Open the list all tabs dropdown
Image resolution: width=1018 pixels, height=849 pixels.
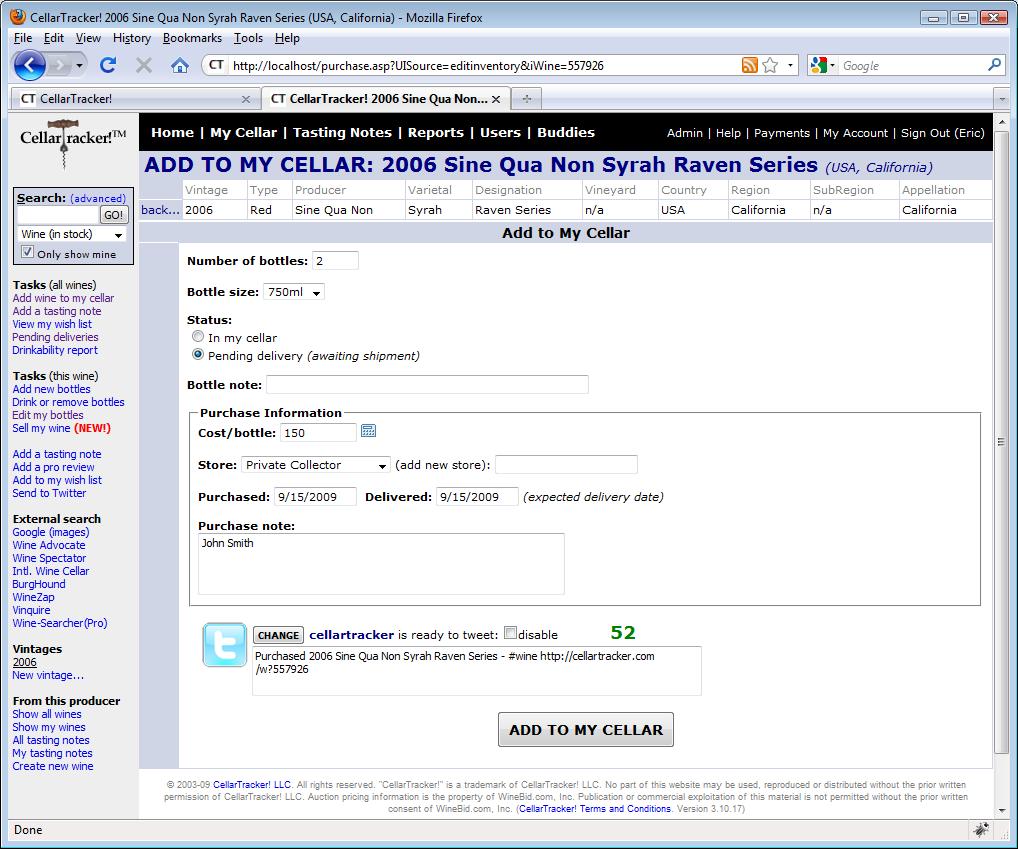pos(1002,99)
